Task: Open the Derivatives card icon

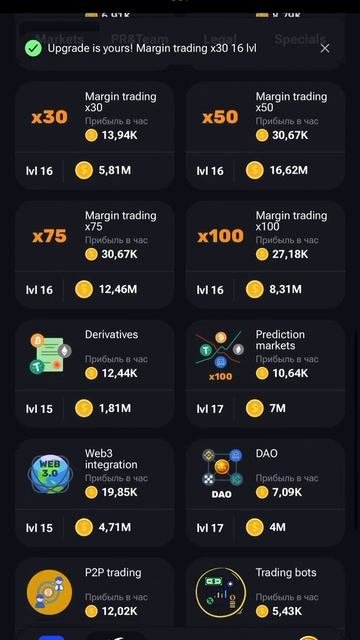Action: [x=49, y=353]
